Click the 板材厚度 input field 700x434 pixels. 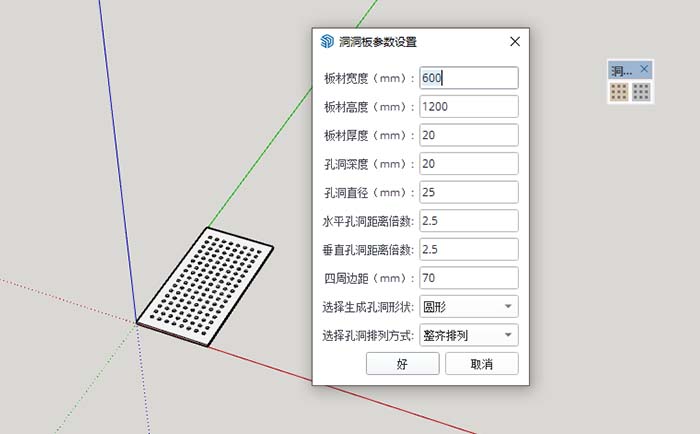[469, 135]
